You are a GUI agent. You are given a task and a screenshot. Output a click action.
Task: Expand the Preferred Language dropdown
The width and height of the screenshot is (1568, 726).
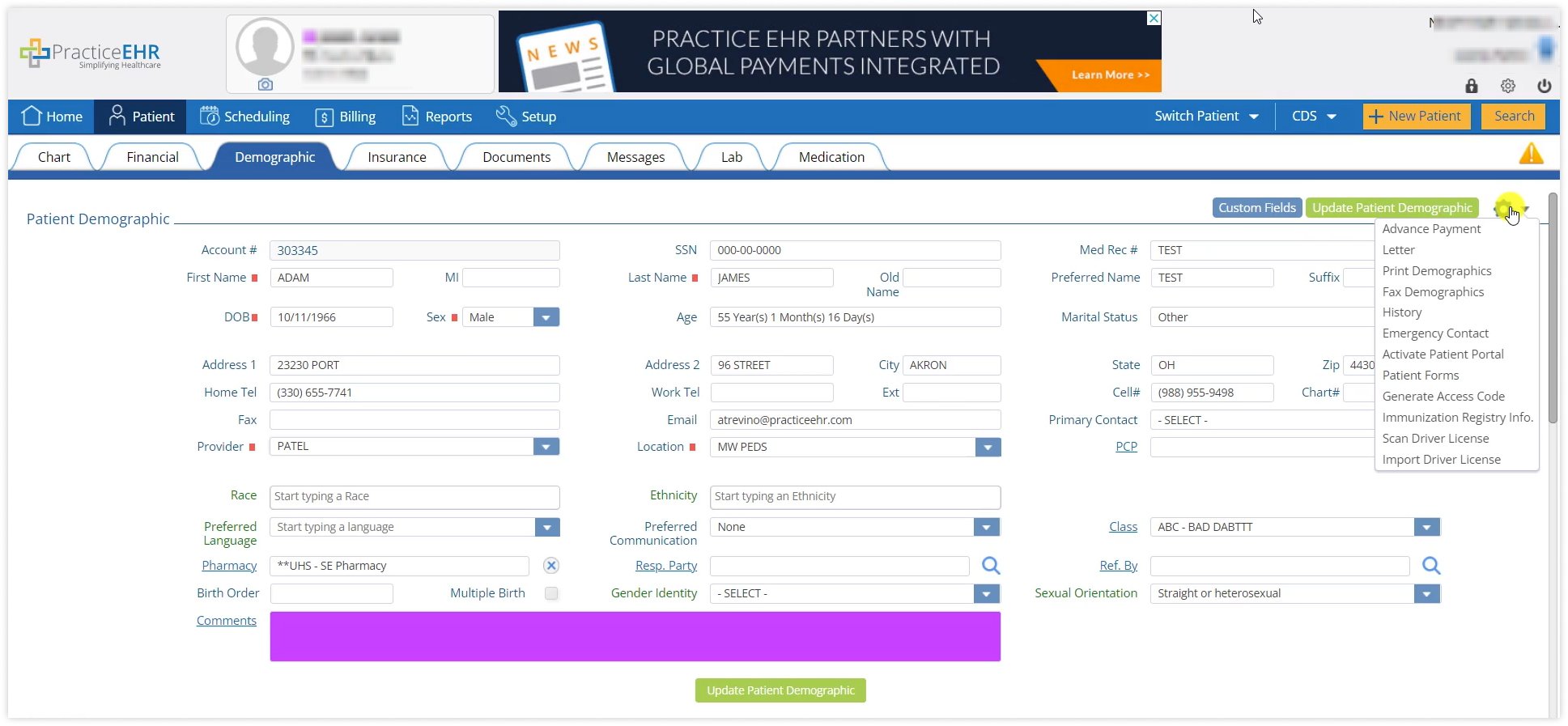547,527
